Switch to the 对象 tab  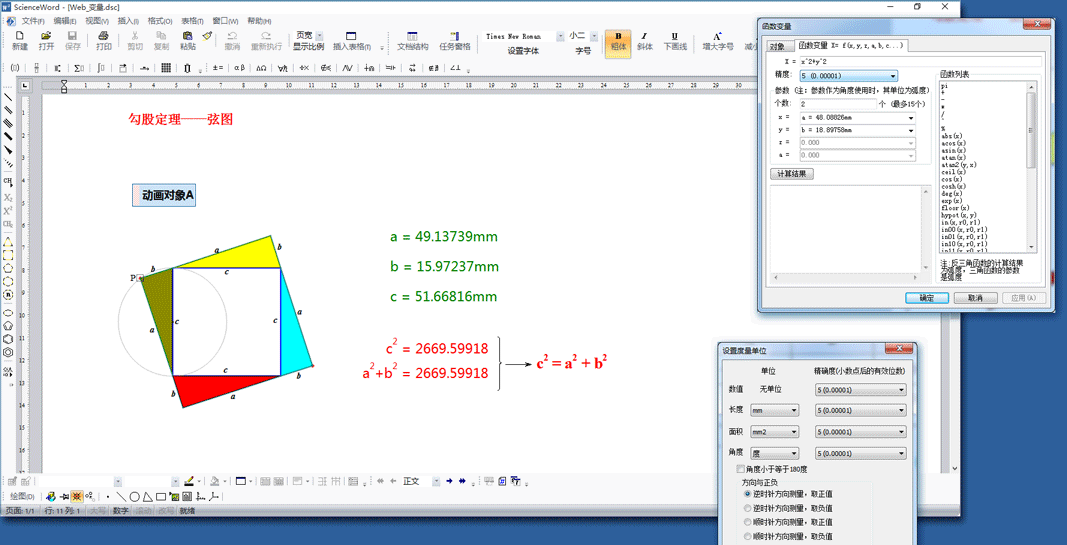click(777, 46)
